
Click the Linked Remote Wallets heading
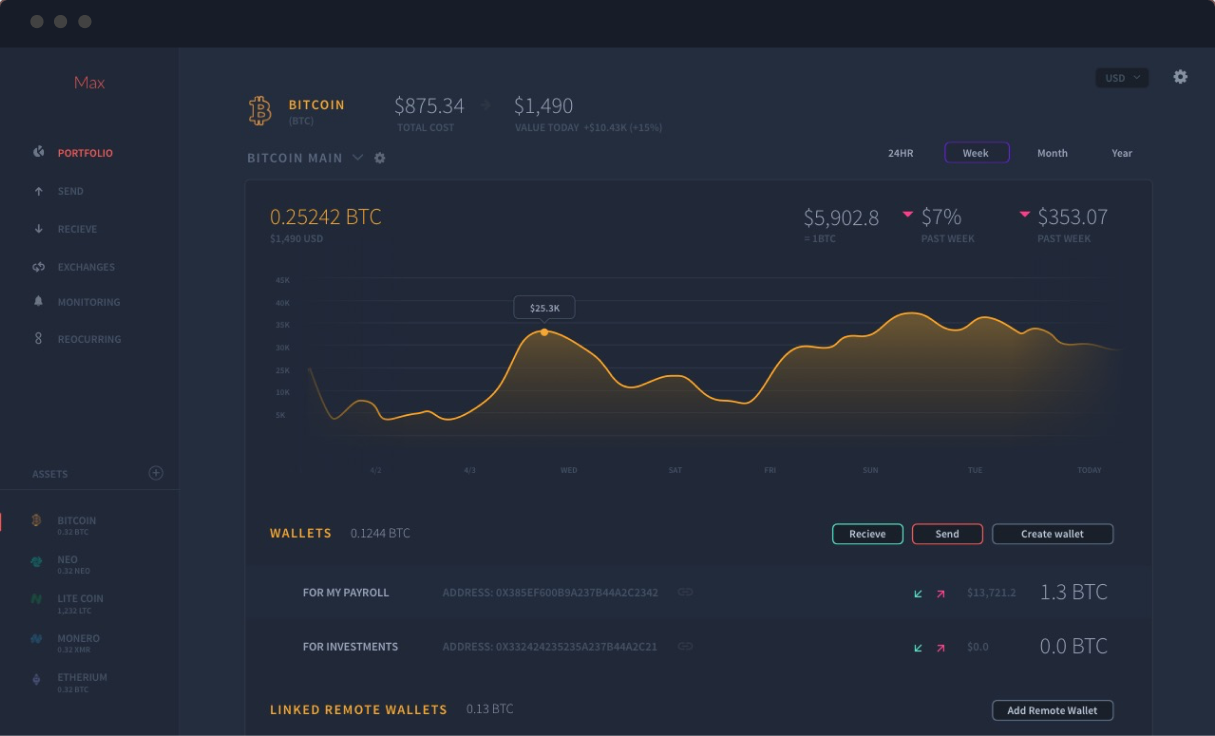[358, 710]
